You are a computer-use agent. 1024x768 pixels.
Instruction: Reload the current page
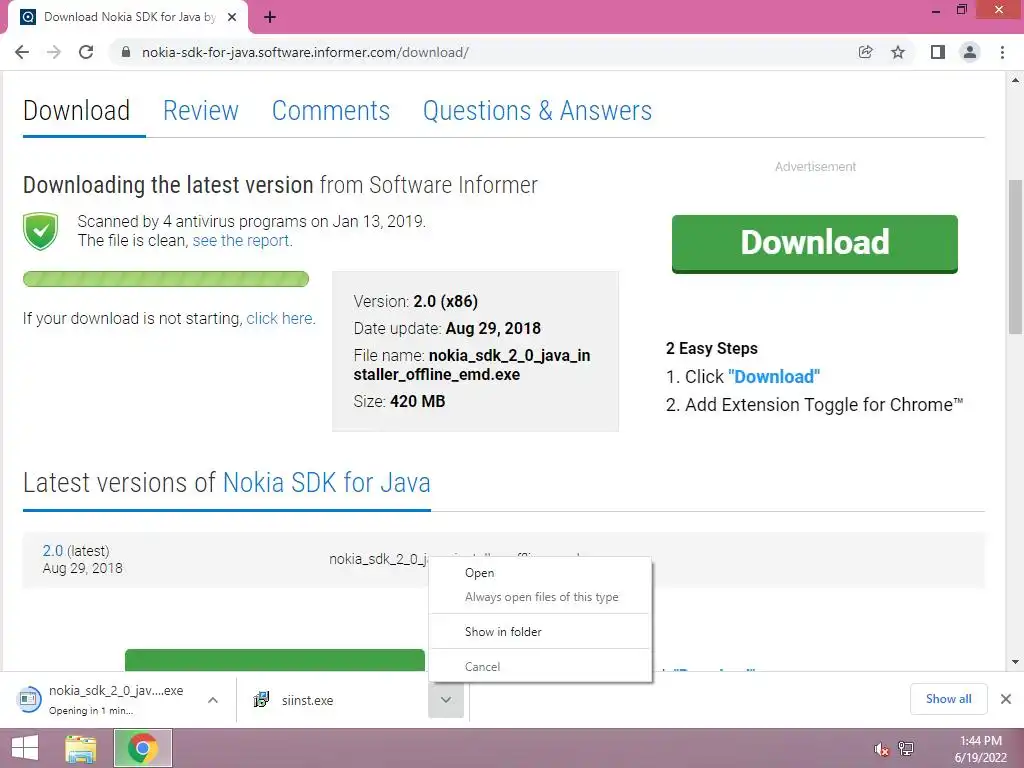[86, 52]
